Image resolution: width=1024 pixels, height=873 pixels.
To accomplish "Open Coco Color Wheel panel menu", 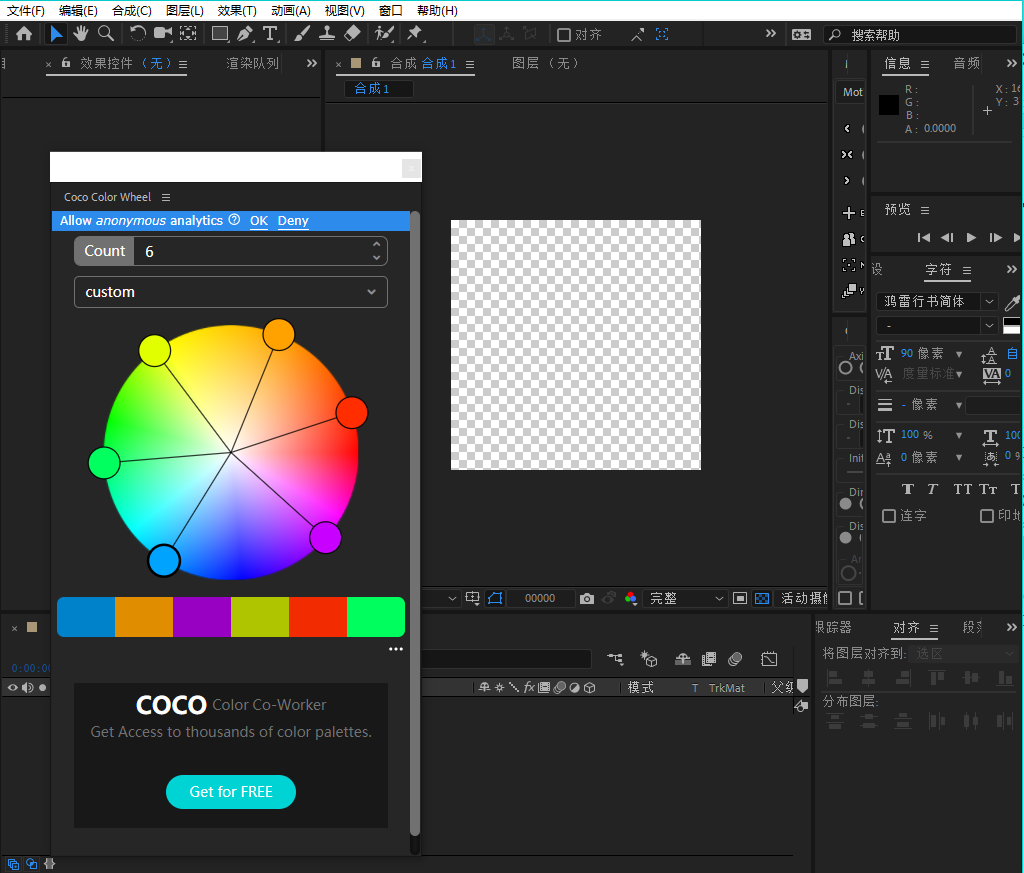I will (x=166, y=197).
